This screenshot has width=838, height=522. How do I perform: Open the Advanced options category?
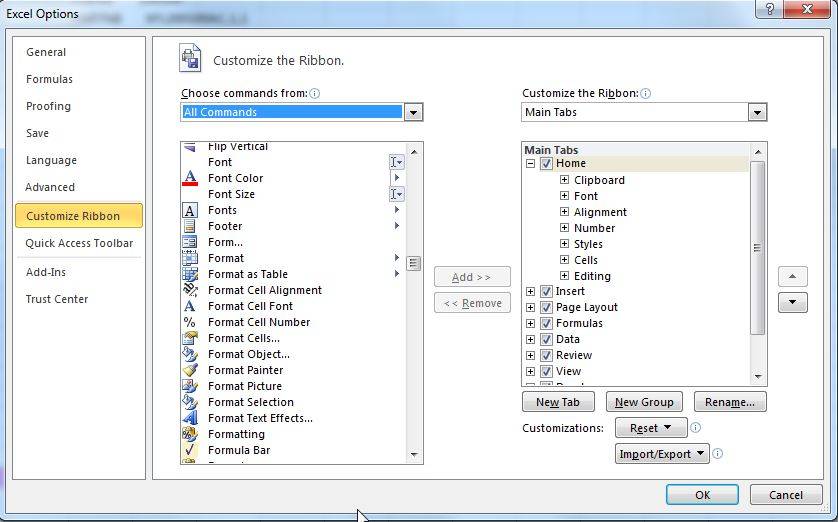[50, 187]
